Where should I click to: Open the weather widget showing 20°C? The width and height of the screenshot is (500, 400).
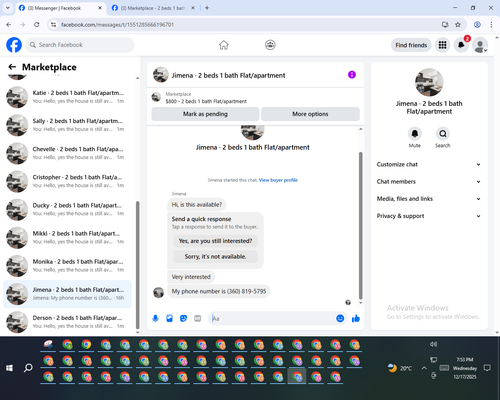tap(400, 368)
